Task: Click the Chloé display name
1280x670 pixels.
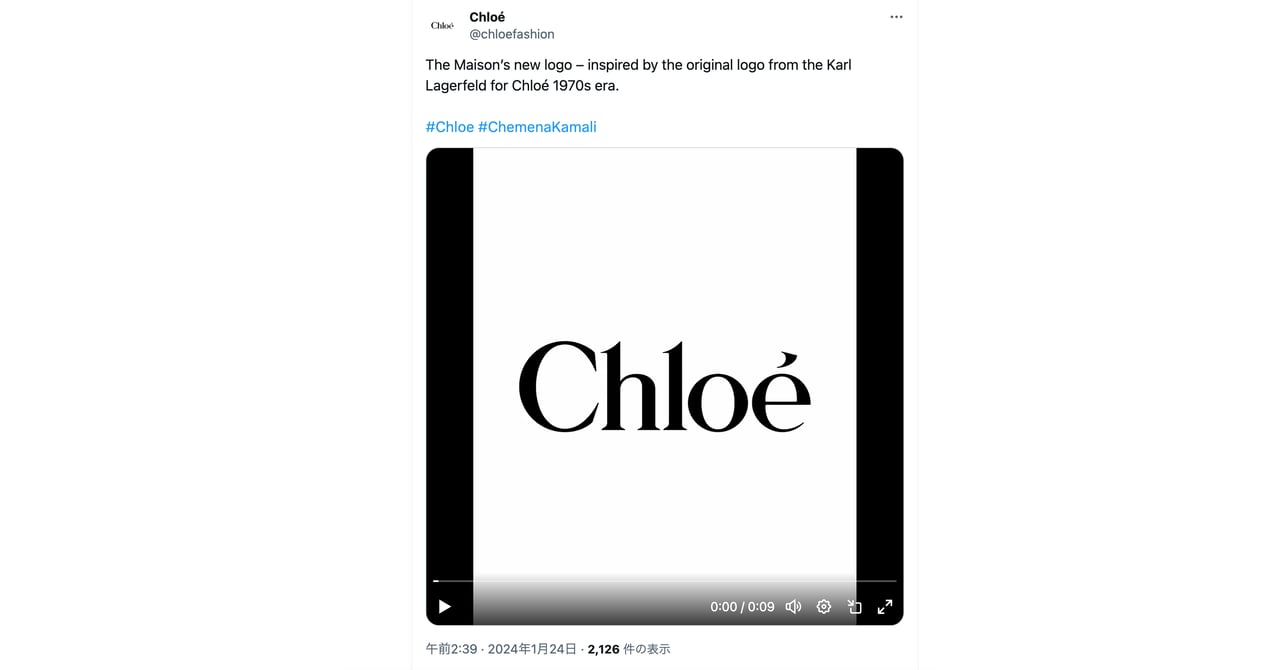Action: click(487, 17)
